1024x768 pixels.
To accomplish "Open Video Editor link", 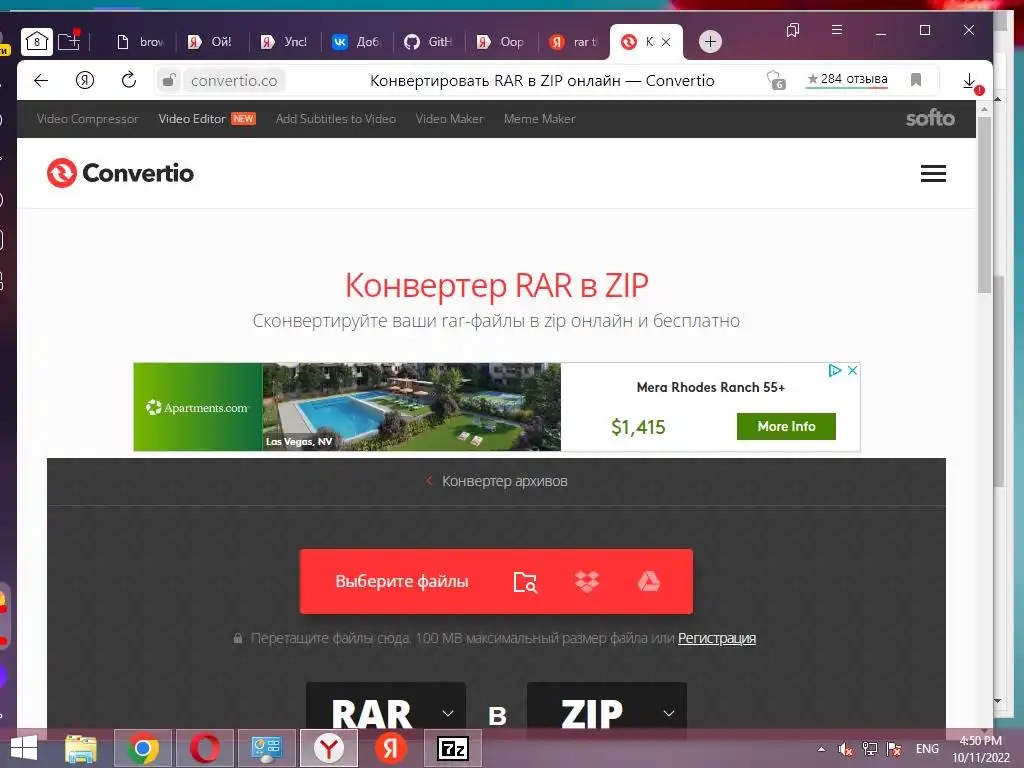I will pyautogui.click(x=192, y=119).
